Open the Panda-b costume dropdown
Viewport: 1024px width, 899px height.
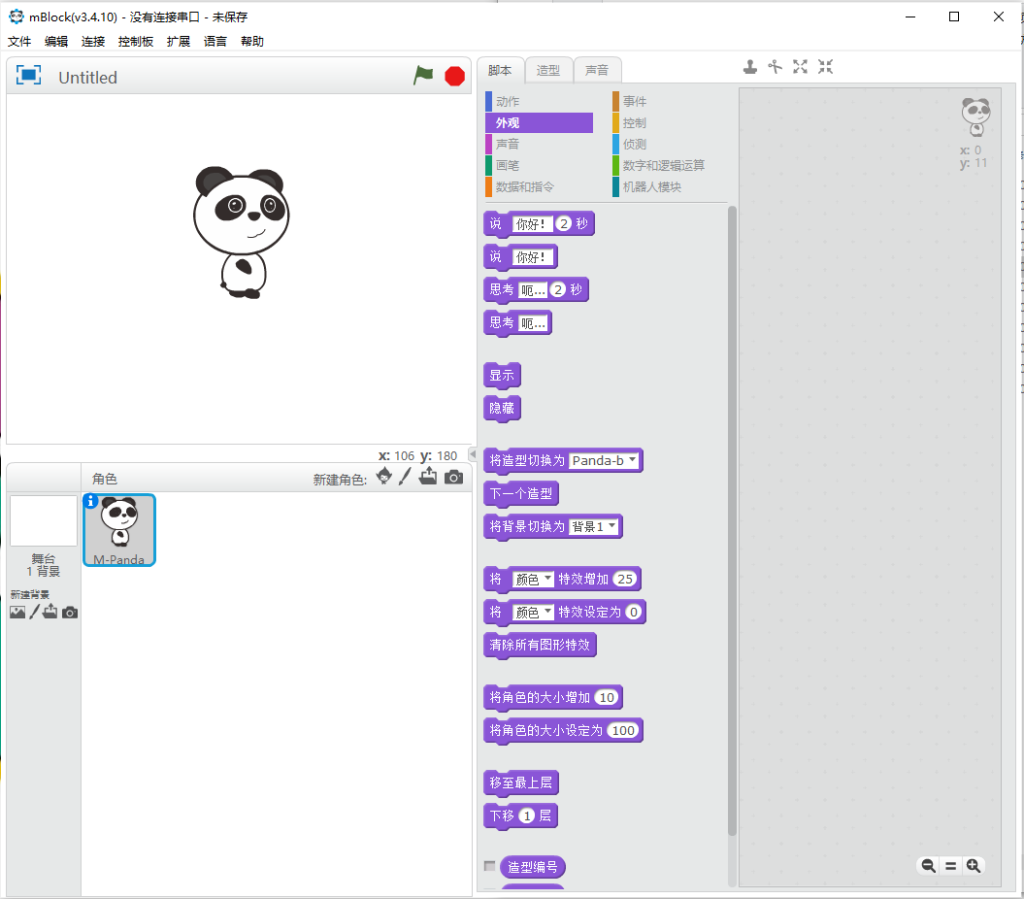(x=605, y=461)
